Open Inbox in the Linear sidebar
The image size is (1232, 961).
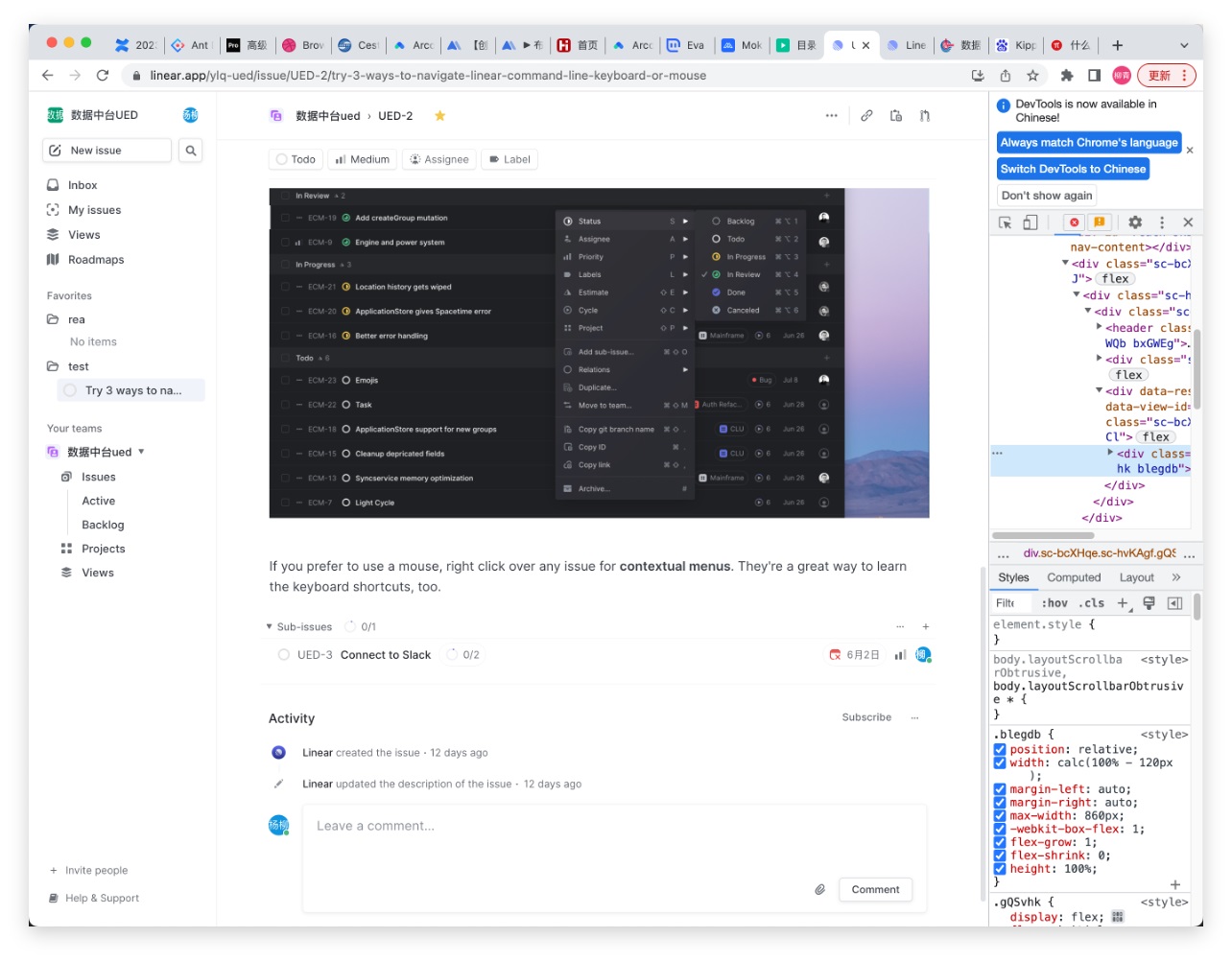pyautogui.click(x=83, y=185)
